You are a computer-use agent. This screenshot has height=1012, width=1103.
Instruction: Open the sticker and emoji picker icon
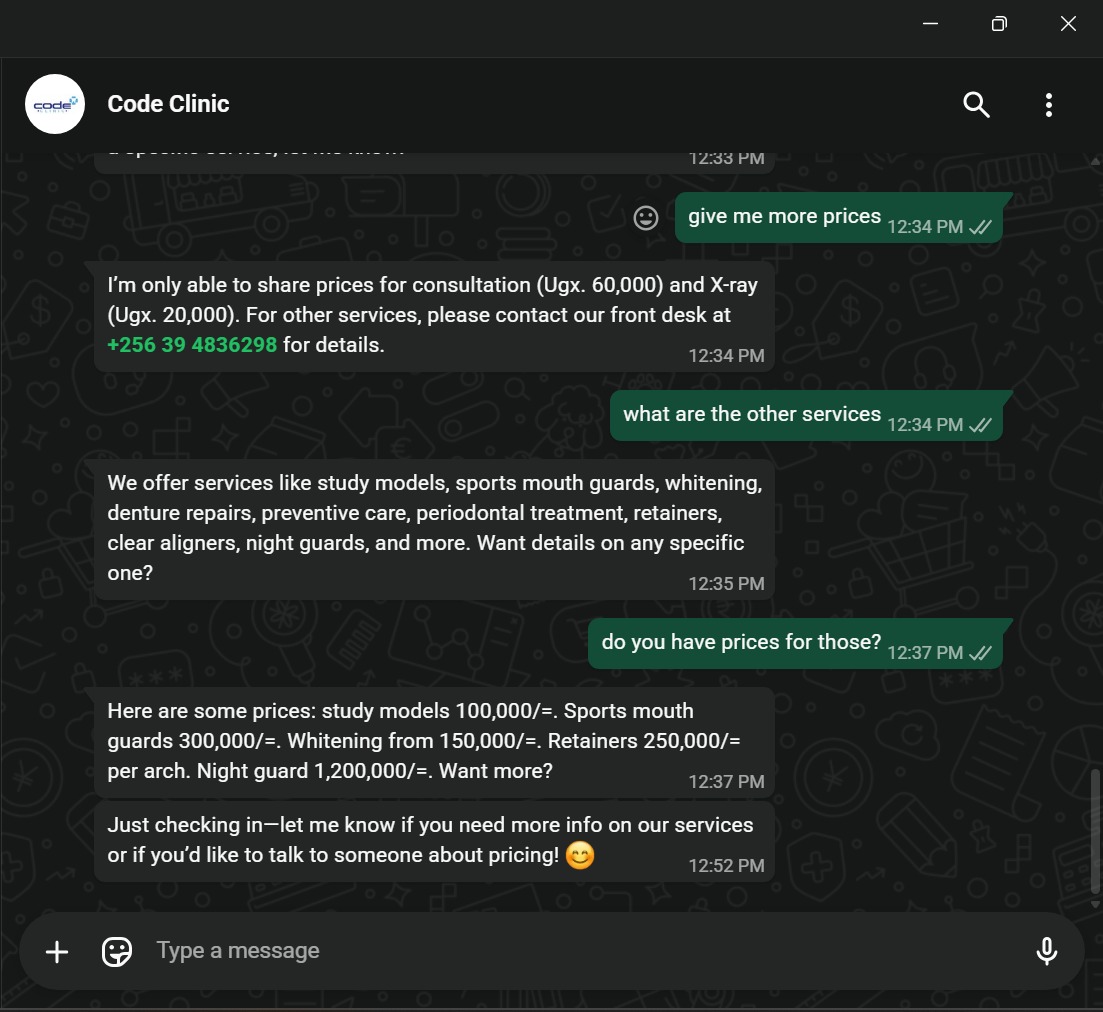click(x=117, y=951)
